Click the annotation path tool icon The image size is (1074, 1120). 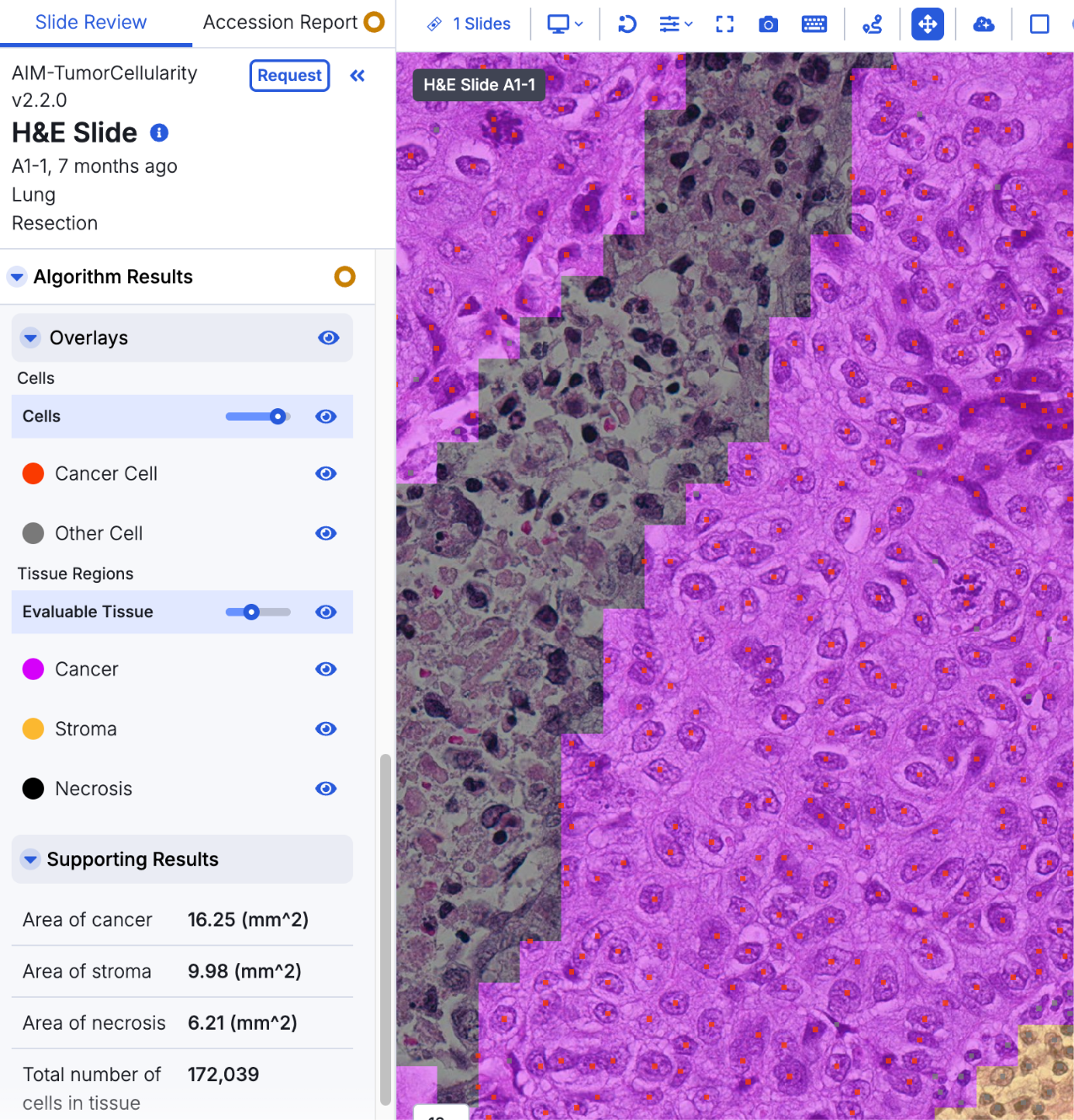873,24
